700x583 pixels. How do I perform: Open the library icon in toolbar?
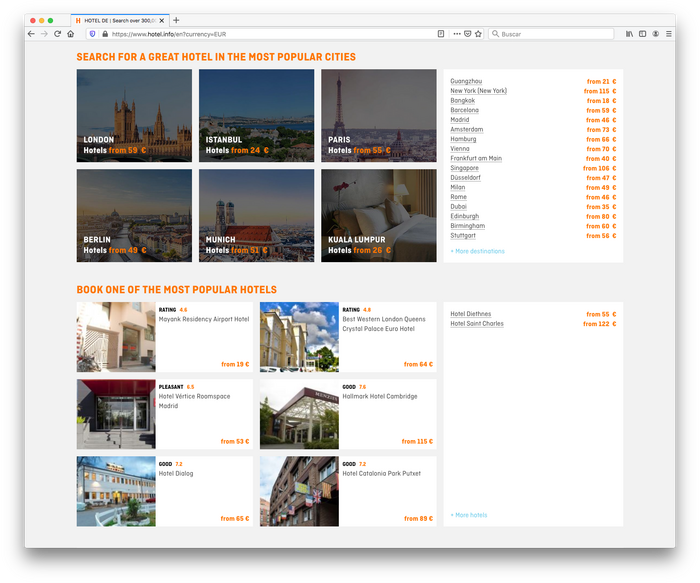click(x=629, y=34)
